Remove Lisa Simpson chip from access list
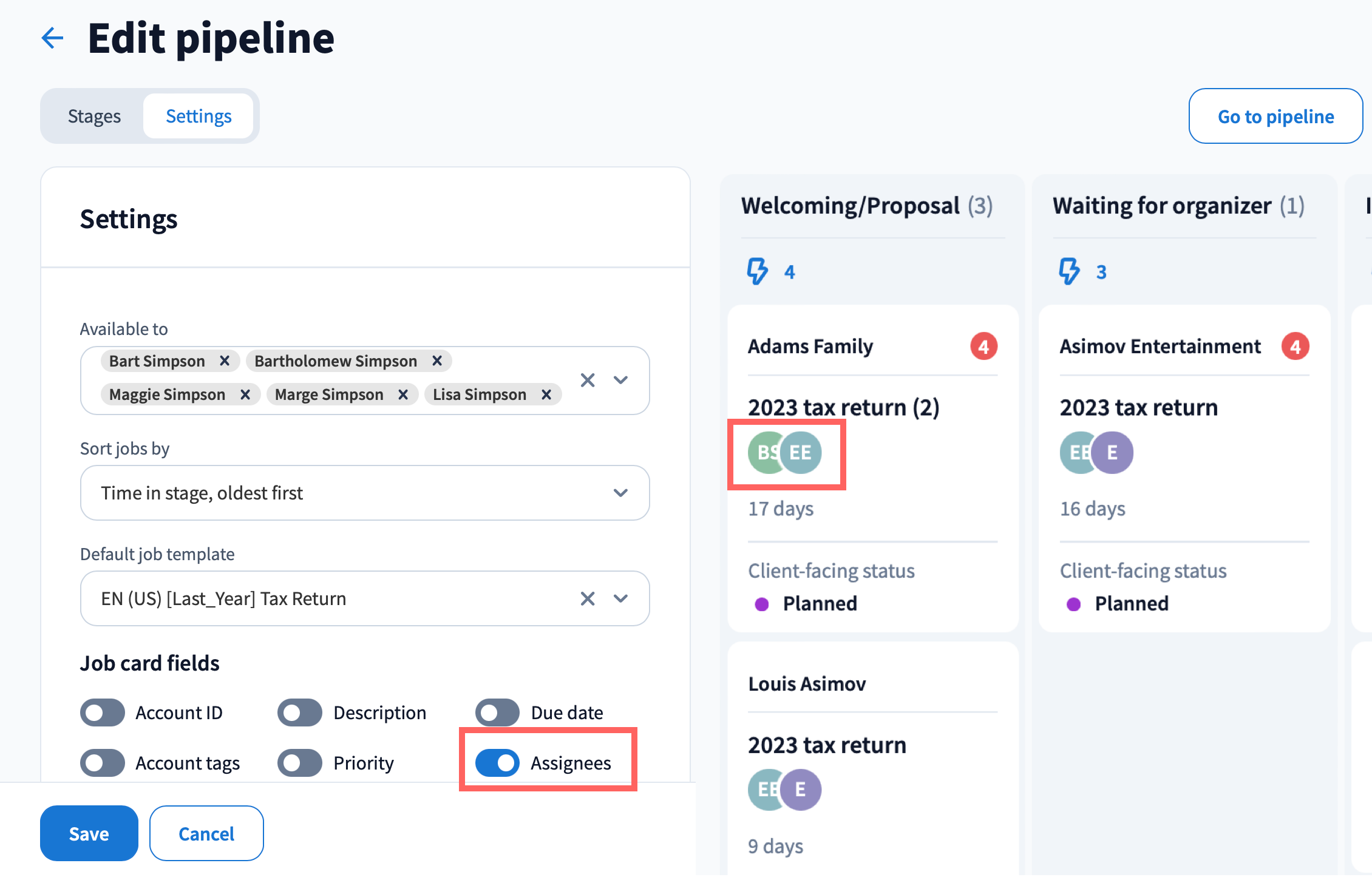The image size is (1372, 880). 546,394
